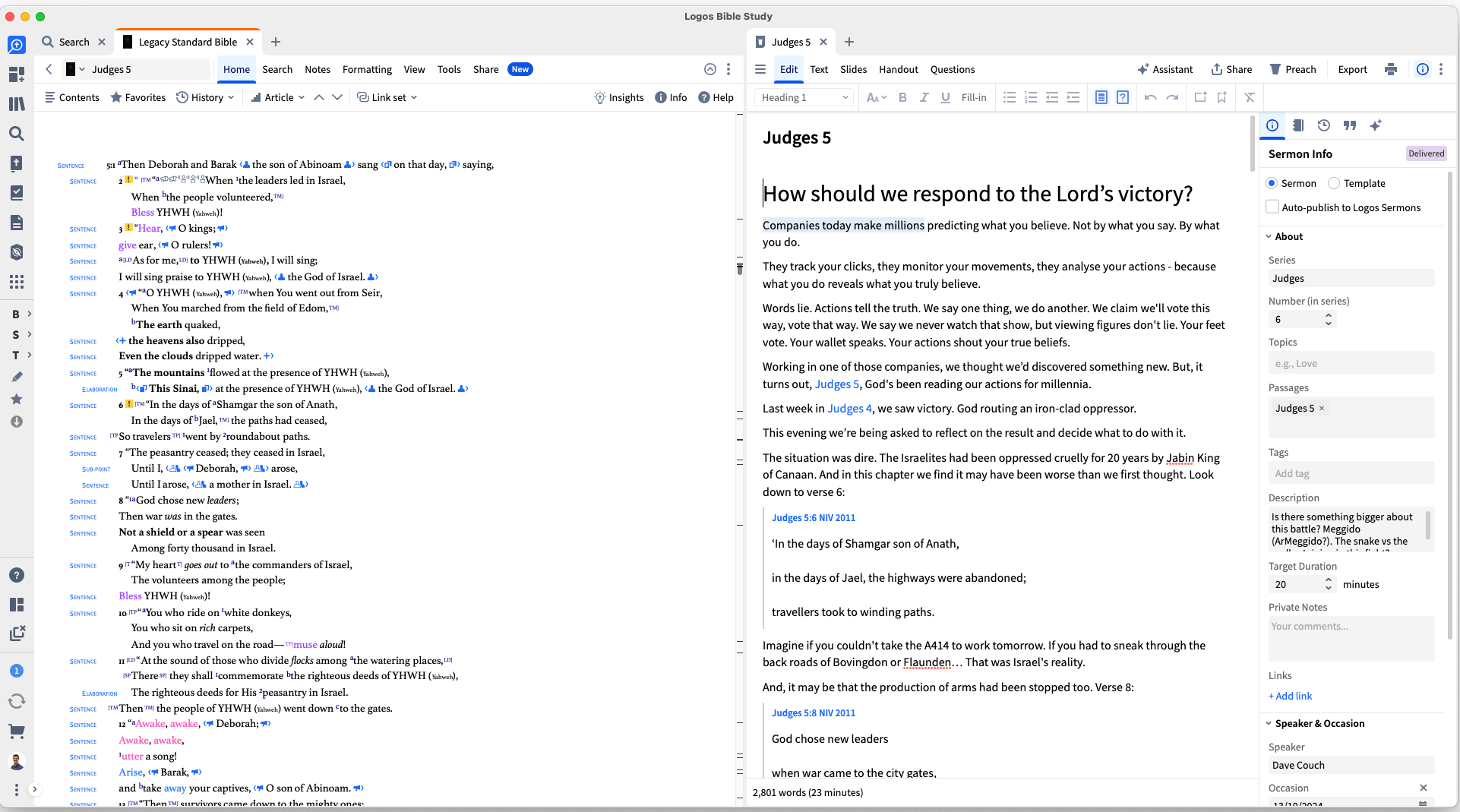Open the quotes icon in the sermon sidebar
1460x812 pixels.
pos(1350,125)
